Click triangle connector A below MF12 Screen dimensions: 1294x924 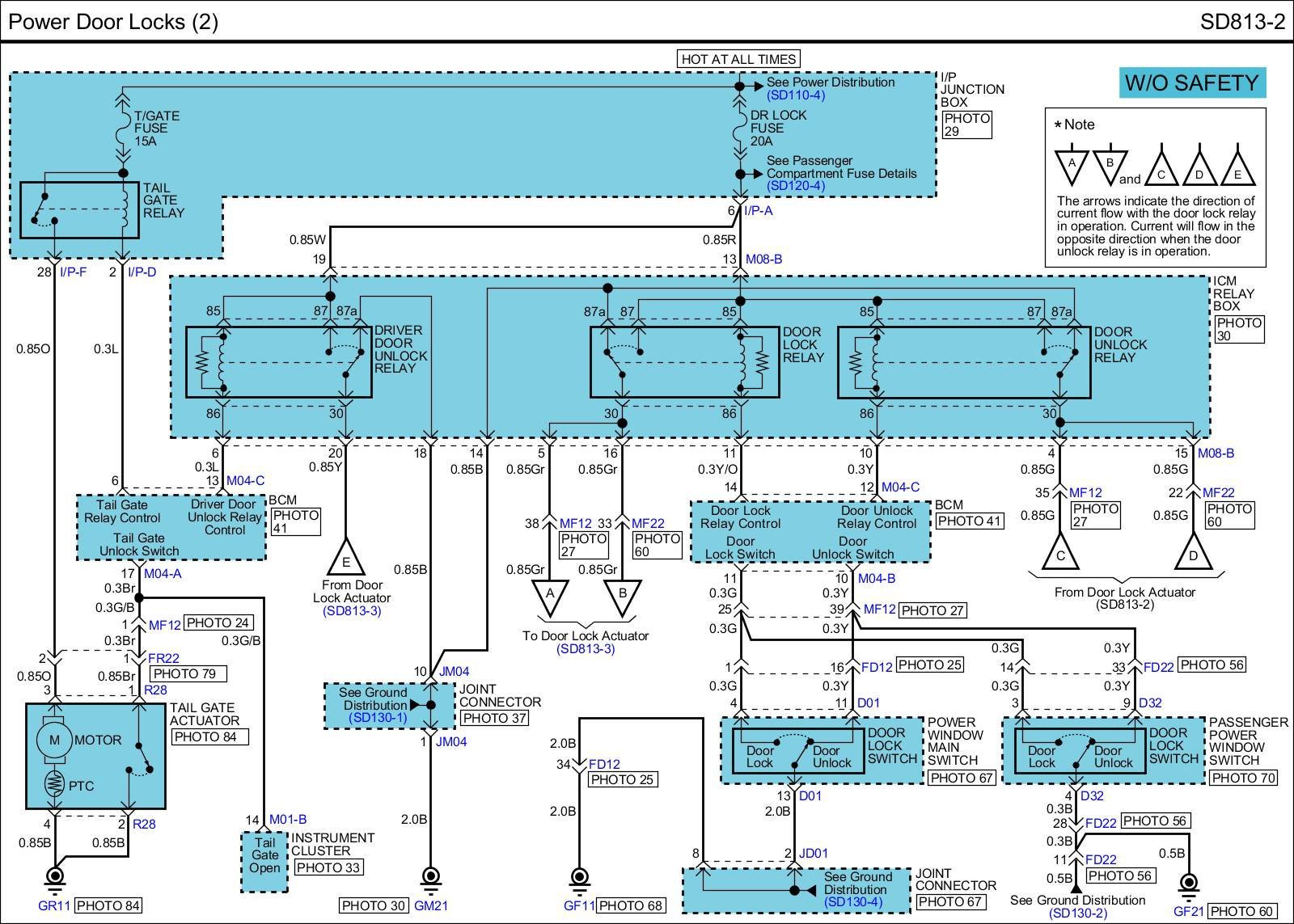pos(550,597)
